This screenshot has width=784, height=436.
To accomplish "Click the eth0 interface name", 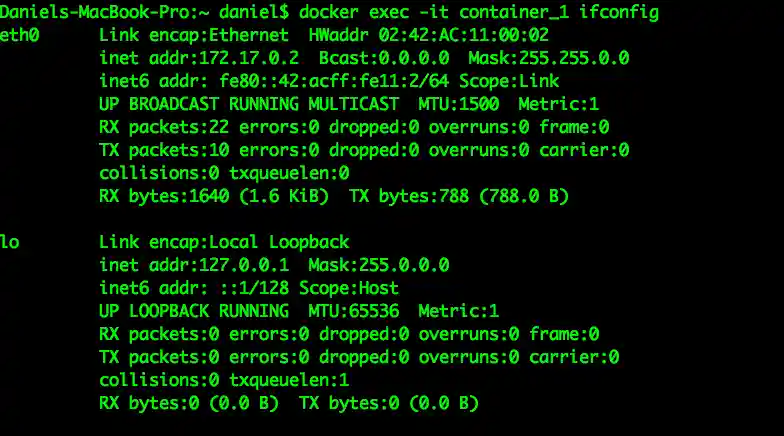I will (20, 35).
